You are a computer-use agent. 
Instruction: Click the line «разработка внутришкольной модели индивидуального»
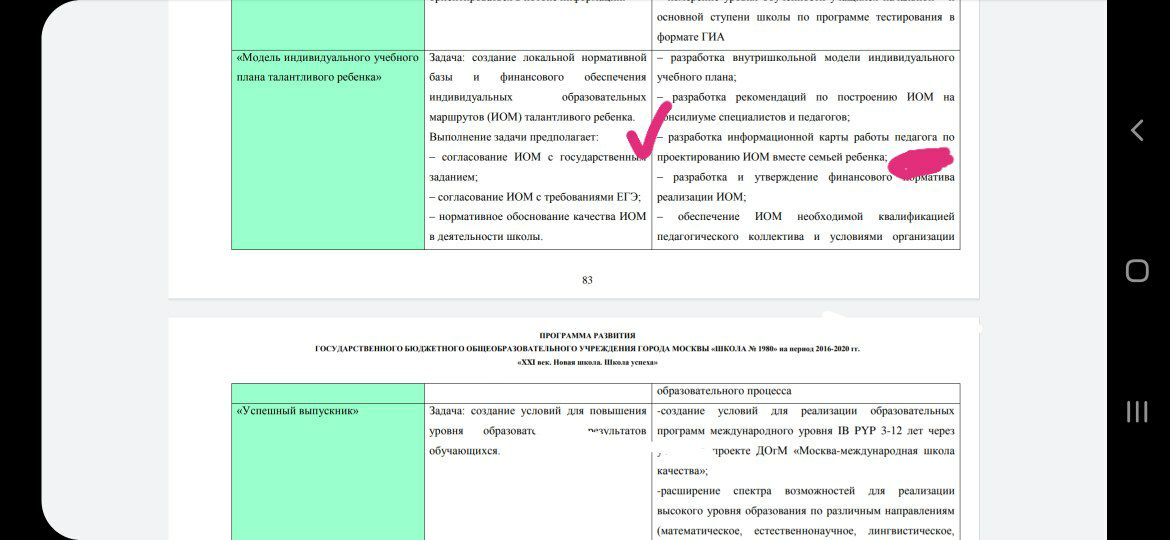click(806, 57)
